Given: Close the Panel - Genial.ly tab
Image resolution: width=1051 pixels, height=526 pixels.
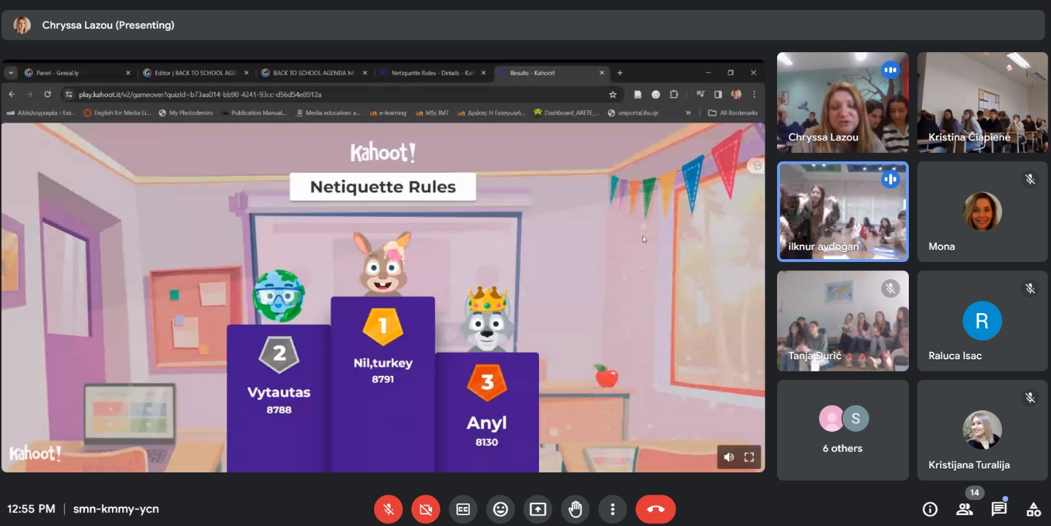Looking at the screenshot, I should [128, 73].
